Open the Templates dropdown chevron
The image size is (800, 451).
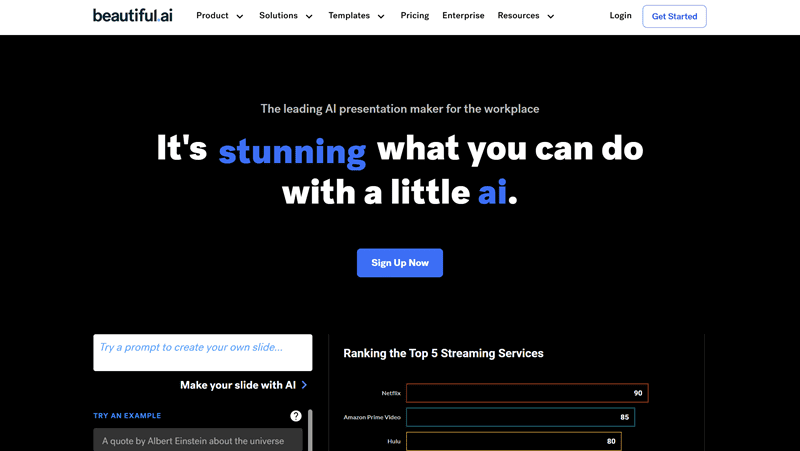tap(381, 16)
